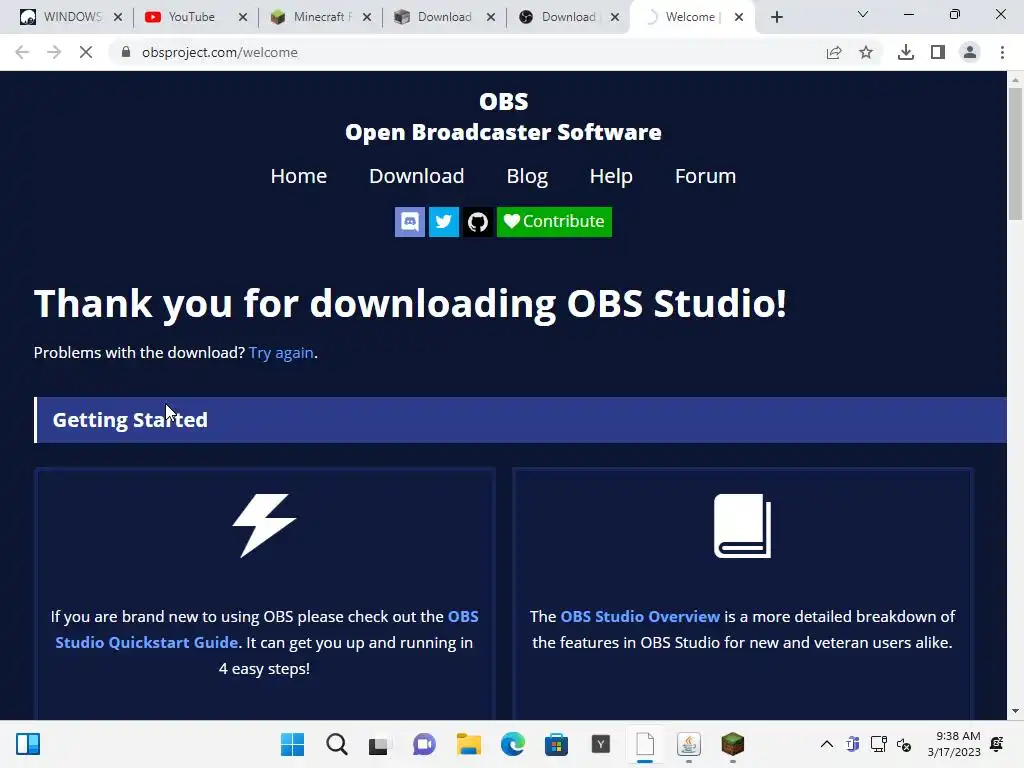Open the taskbar icon with the letter Y

601,744
